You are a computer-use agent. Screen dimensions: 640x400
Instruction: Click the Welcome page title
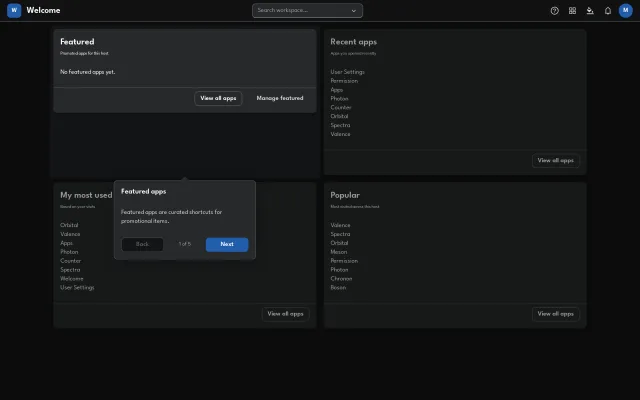coord(43,11)
